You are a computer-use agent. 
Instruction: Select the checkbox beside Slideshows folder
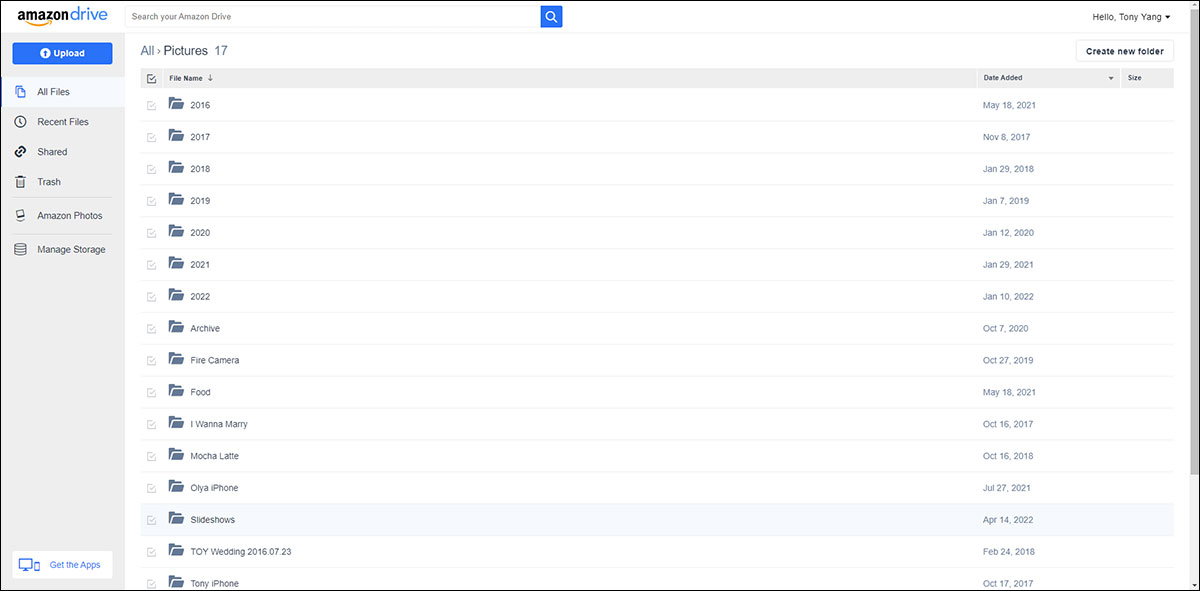152,520
